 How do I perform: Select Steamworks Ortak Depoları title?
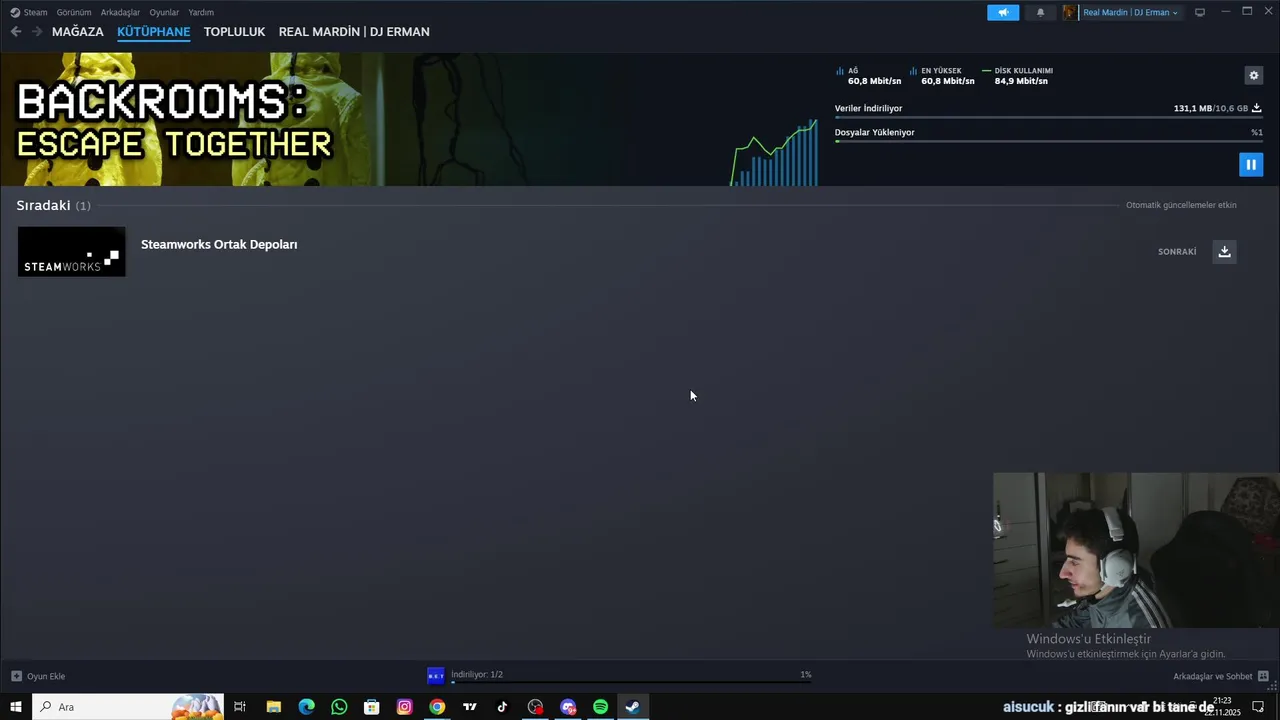[219, 244]
